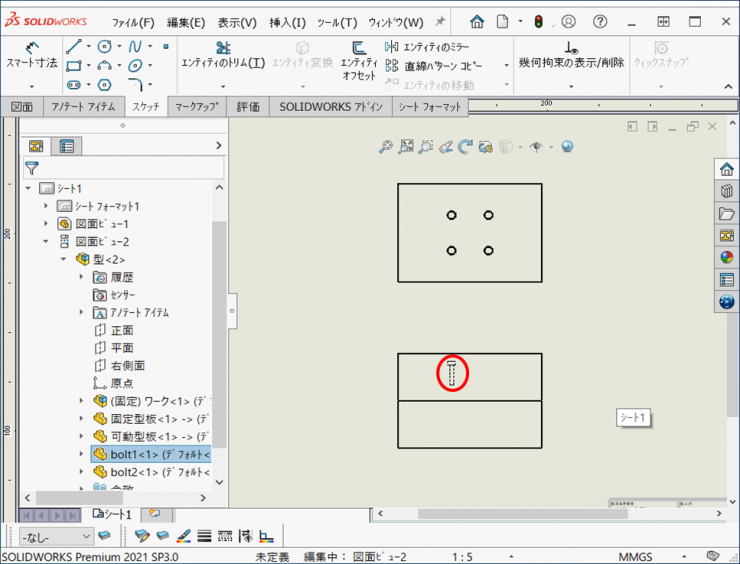Expand the bolt2<1> component node

point(81,471)
